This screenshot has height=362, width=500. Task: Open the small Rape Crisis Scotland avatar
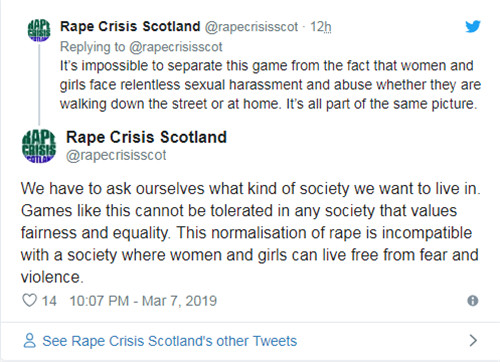coord(39,30)
